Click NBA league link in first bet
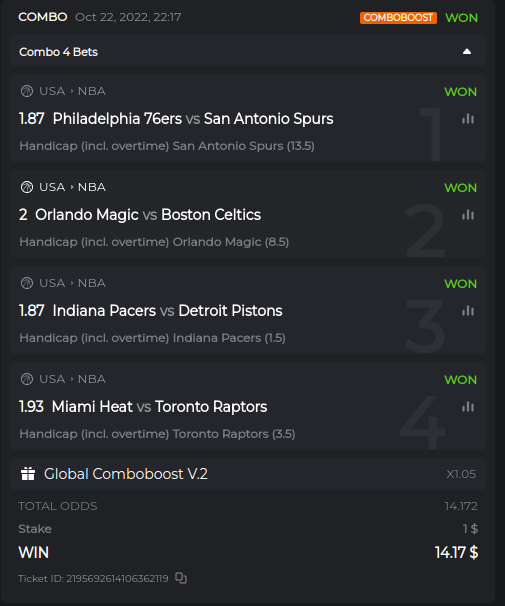505x606 pixels. coord(92,91)
